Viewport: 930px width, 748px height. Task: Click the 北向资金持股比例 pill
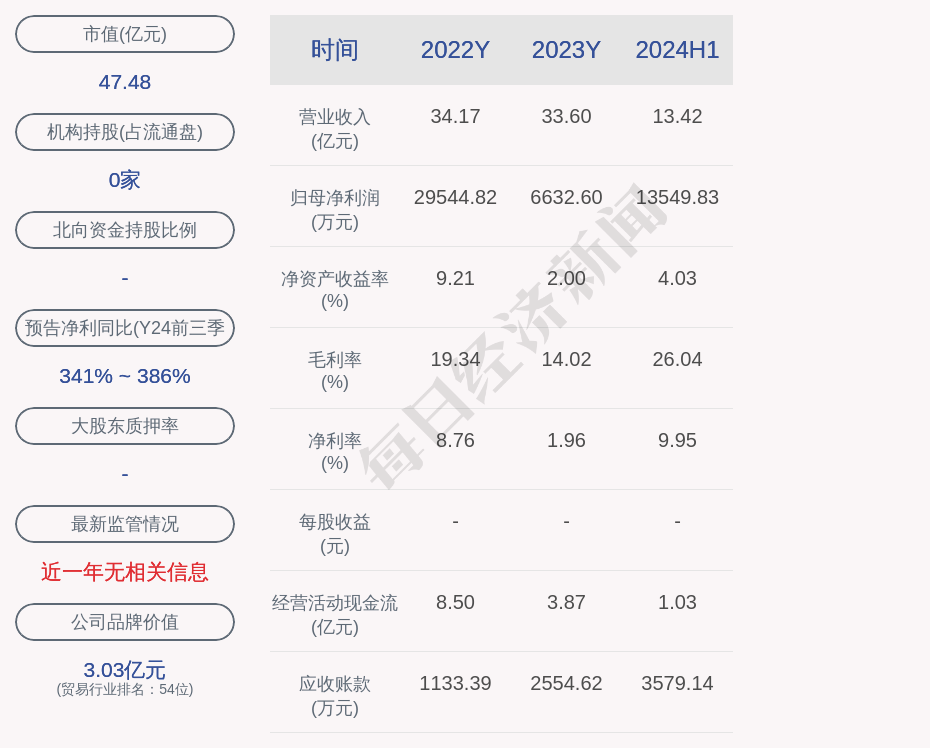pyautogui.click(x=125, y=230)
